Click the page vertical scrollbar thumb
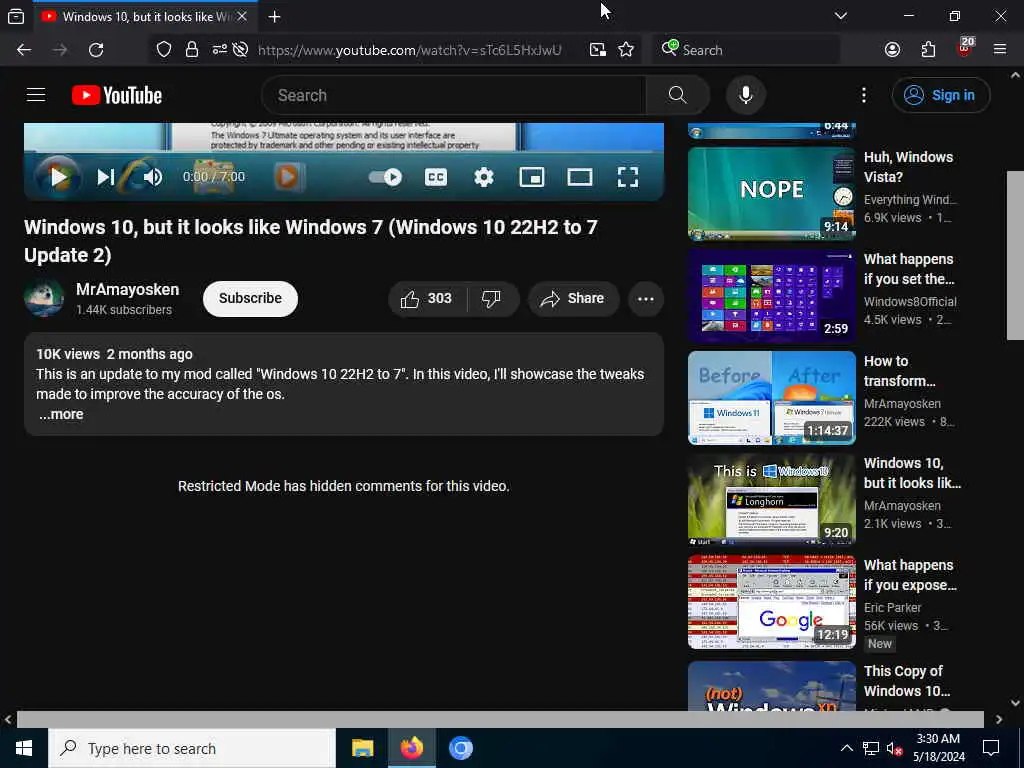The height and width of the screenshot is (768, 1024). pyautogui.click(x=1016, y=255)
